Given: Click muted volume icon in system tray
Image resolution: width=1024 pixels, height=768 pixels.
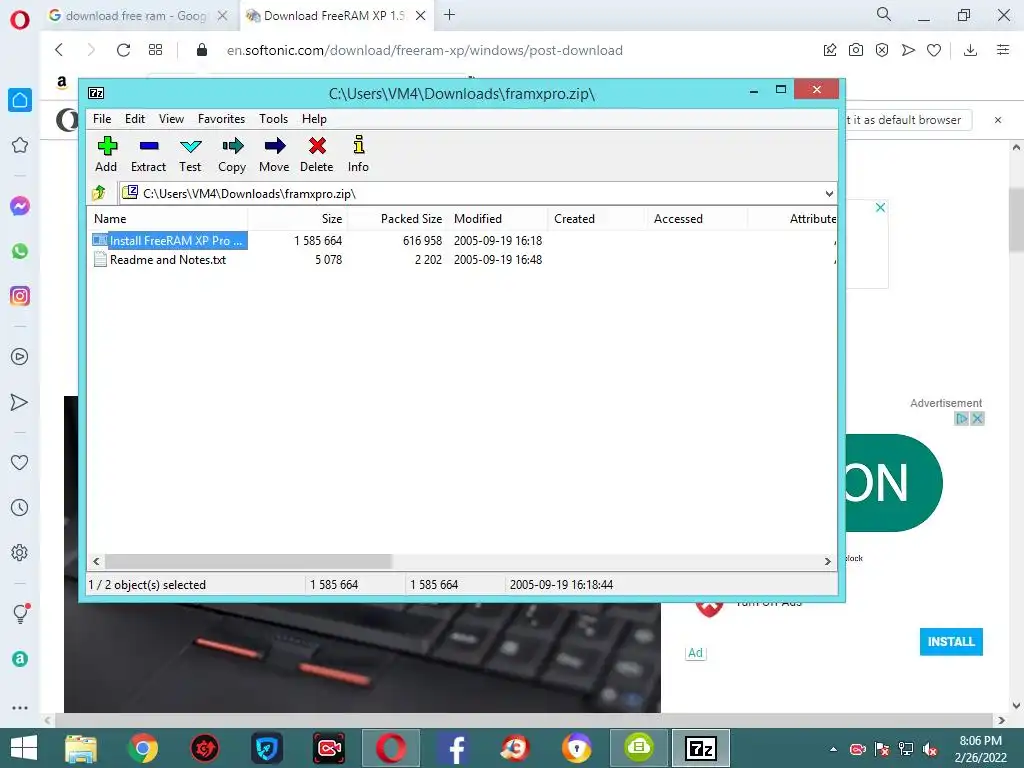Looking at the screenshot, I should pyautogui.click(x=930, y=750).
